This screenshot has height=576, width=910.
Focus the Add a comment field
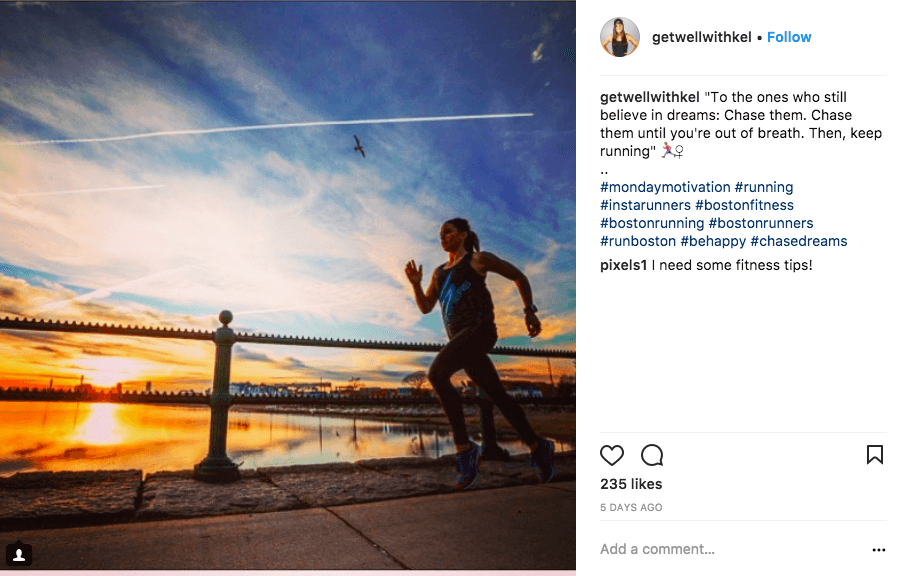click(732, 549)
